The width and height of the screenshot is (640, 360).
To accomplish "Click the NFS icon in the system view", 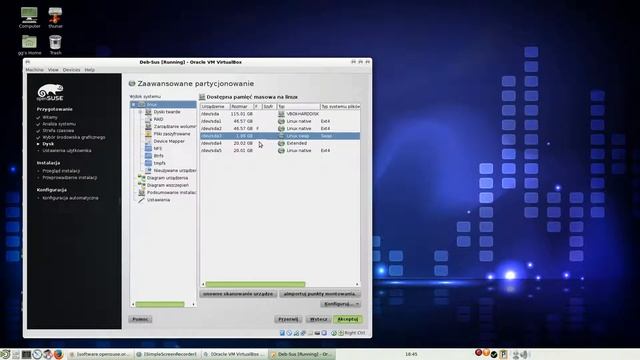I will [x=148, y=149].
